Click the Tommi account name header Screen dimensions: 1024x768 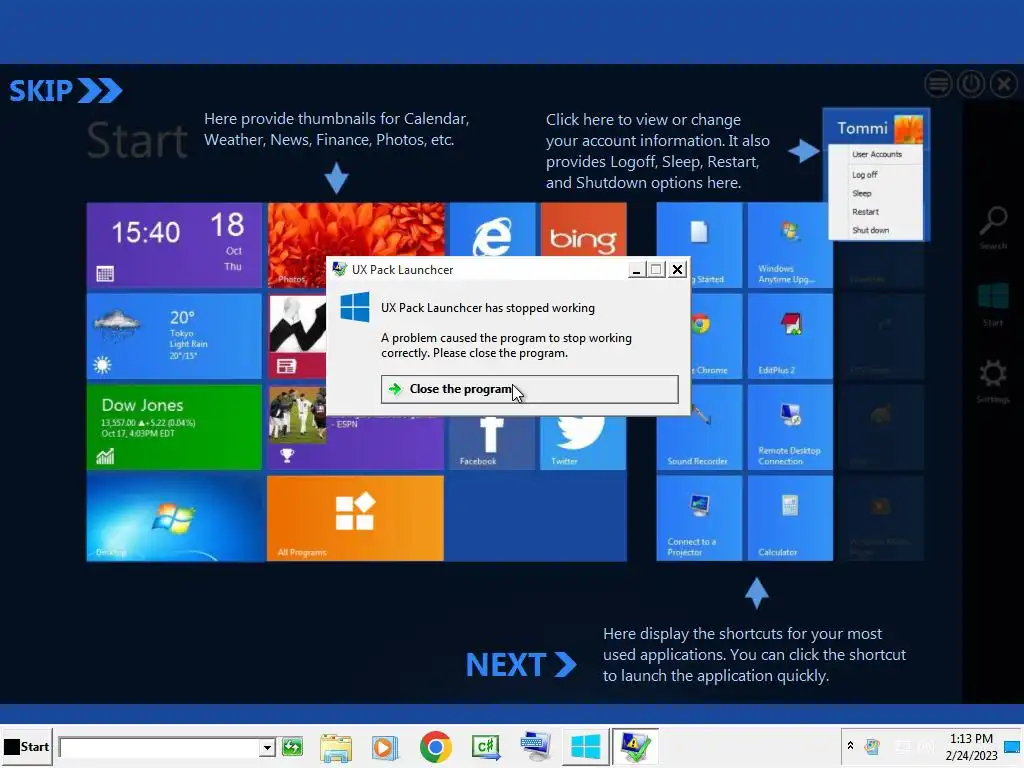tap(862, 128)
